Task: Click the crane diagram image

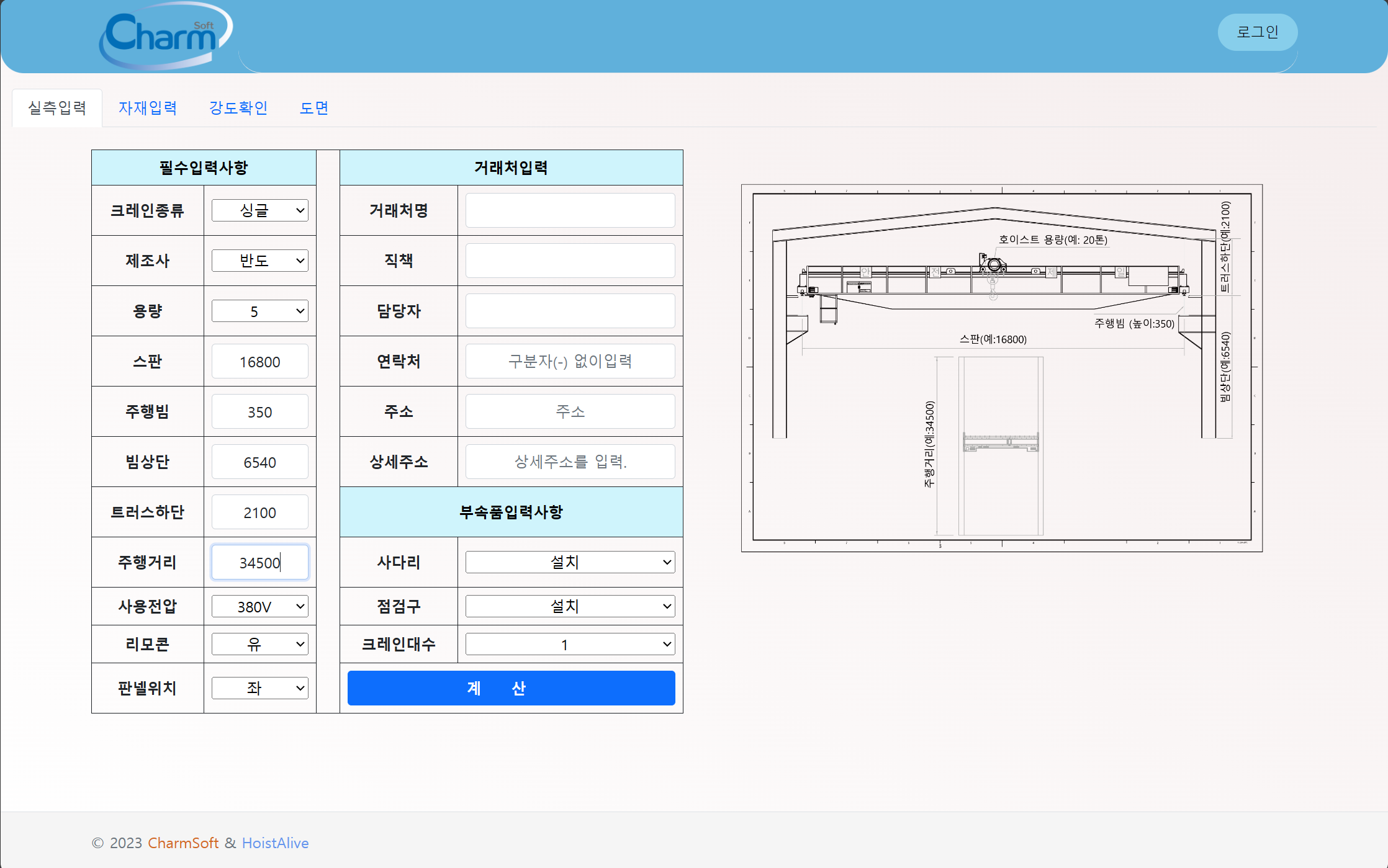Action: (1001, 368)
